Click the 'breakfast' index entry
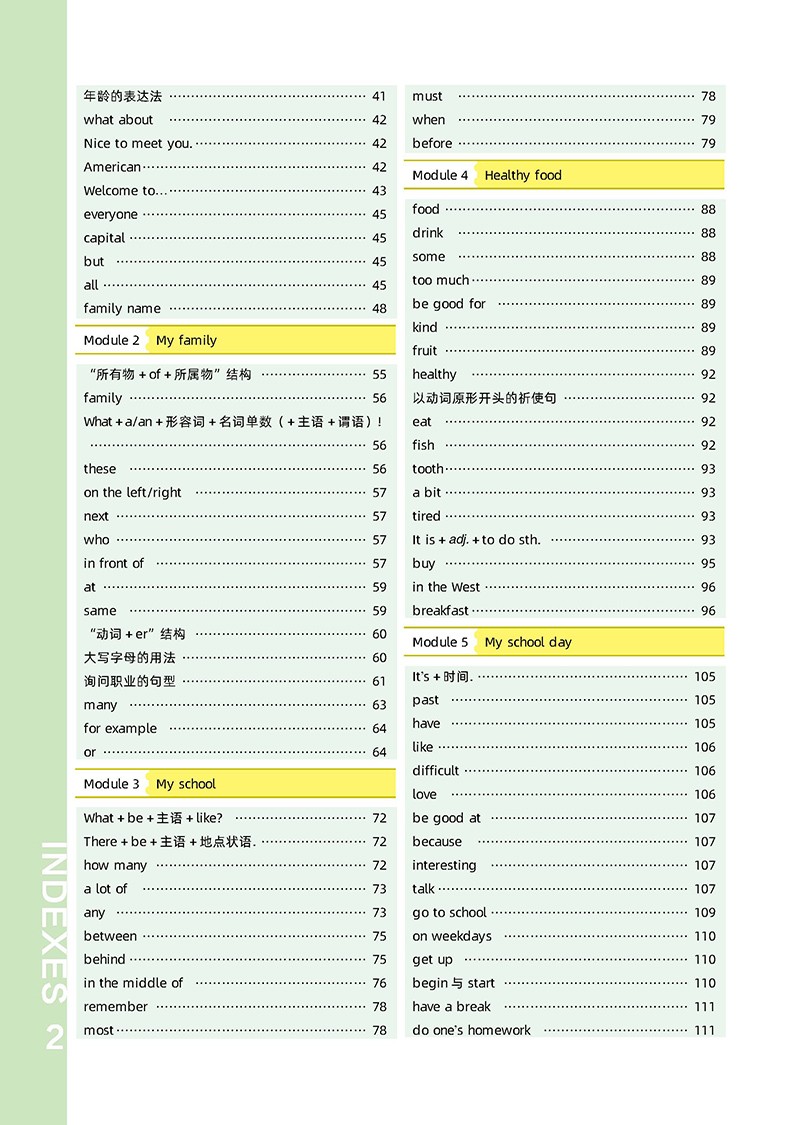This screenshot has width=800, height=1125. click(x=440, y=611)
